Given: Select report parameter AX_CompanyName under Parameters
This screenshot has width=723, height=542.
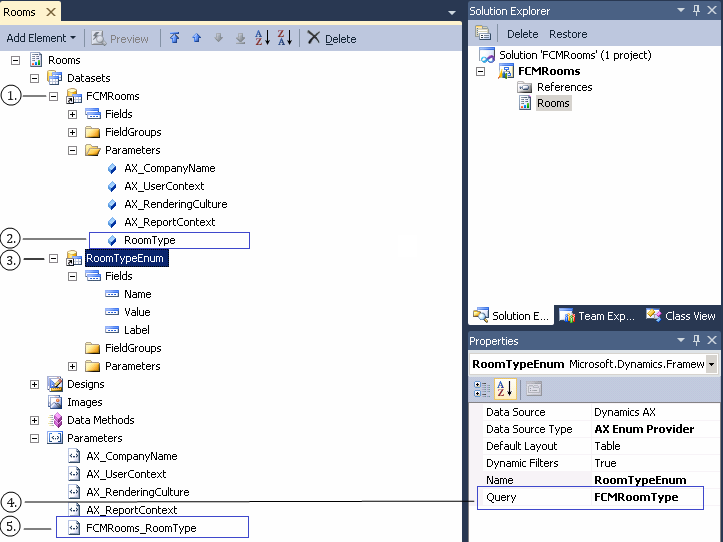Looking at the screenshot, I should [x=131, y=456].
